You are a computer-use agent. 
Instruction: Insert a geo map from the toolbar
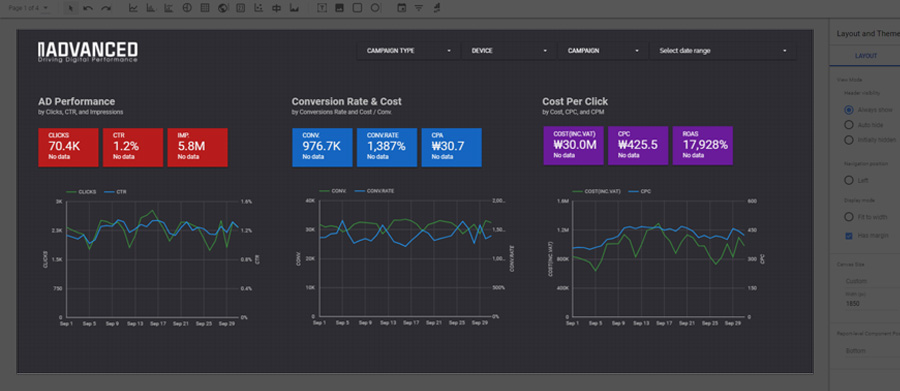(223, 8)
